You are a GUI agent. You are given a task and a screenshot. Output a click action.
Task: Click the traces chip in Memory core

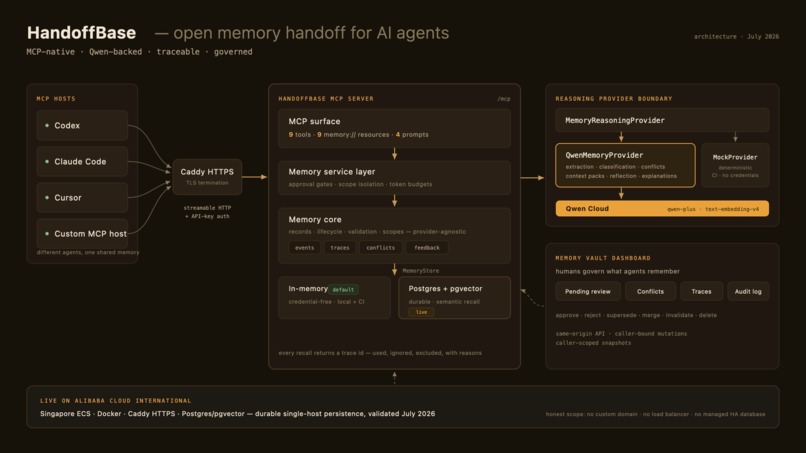pos(340,248)
